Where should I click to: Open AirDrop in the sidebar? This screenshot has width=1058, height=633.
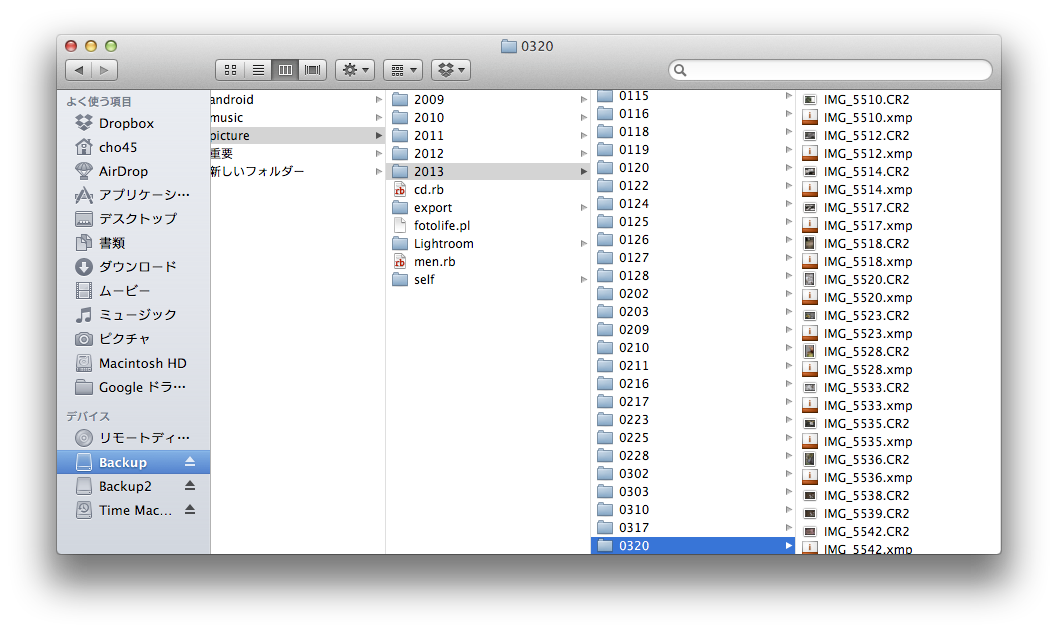click(x=123, y=171)
